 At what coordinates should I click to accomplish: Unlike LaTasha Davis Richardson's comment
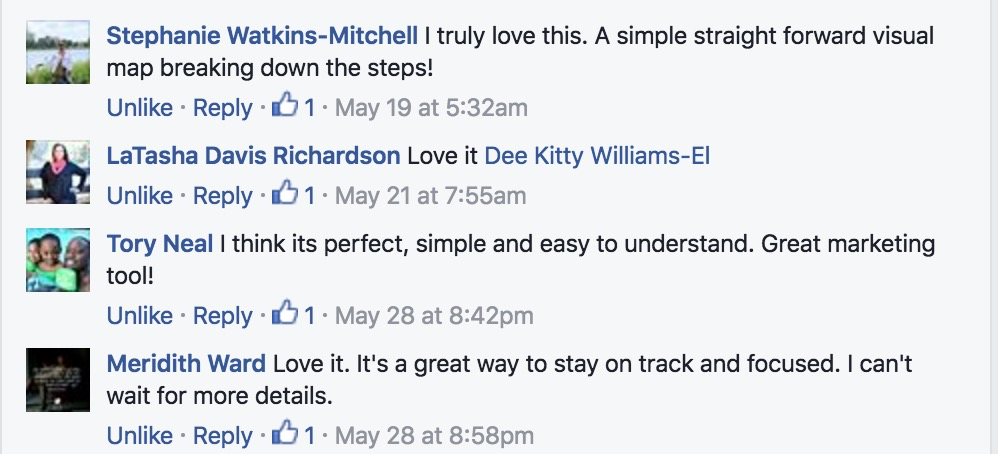(x=140, y=195)
